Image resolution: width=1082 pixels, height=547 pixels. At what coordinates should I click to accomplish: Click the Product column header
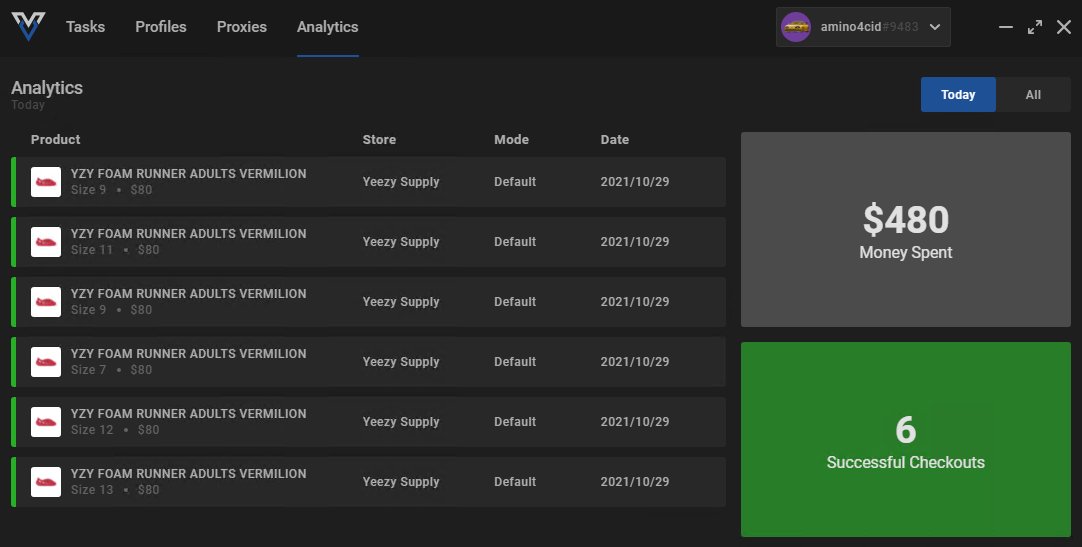click(x=55, y=139)
